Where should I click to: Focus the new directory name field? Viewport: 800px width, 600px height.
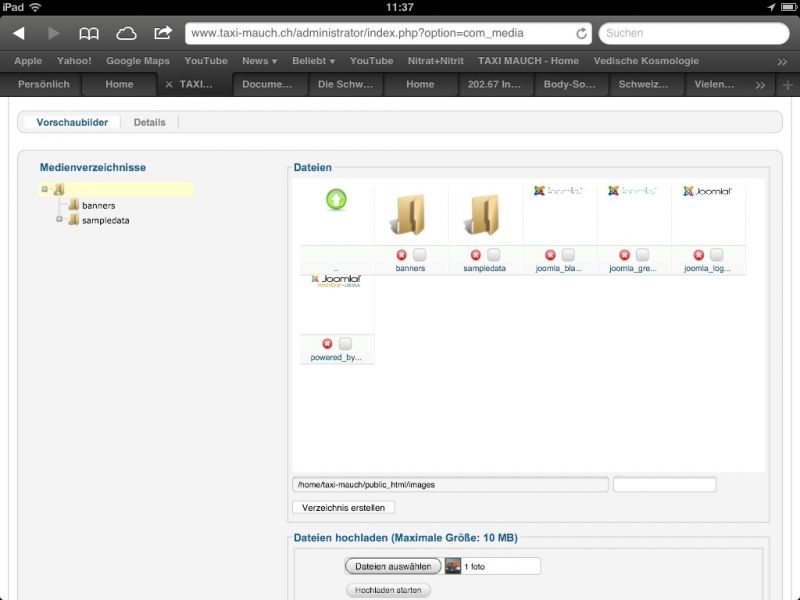coord(664,485)
